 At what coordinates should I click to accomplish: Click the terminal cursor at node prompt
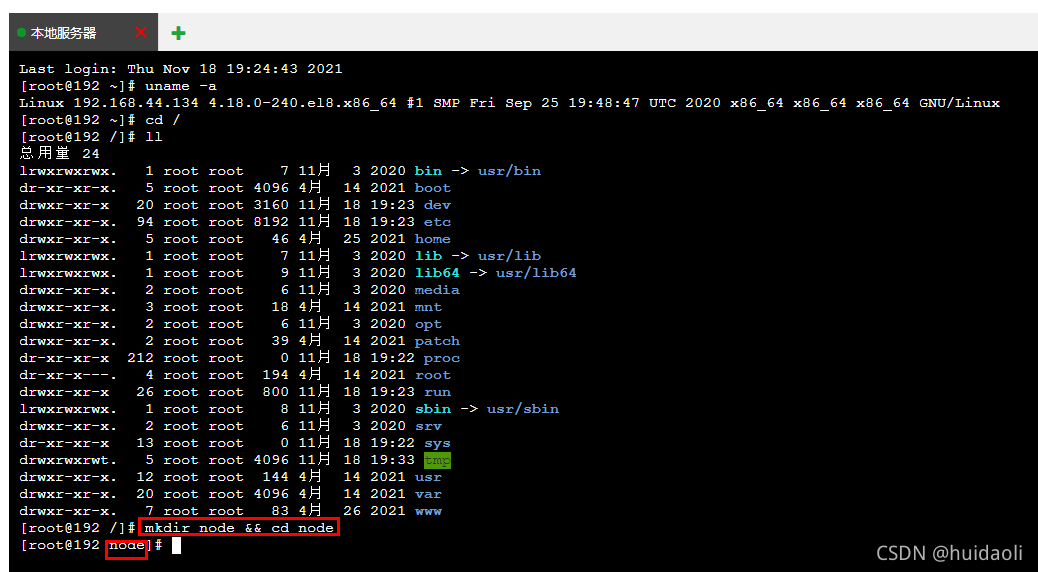[x=176, y=546]
